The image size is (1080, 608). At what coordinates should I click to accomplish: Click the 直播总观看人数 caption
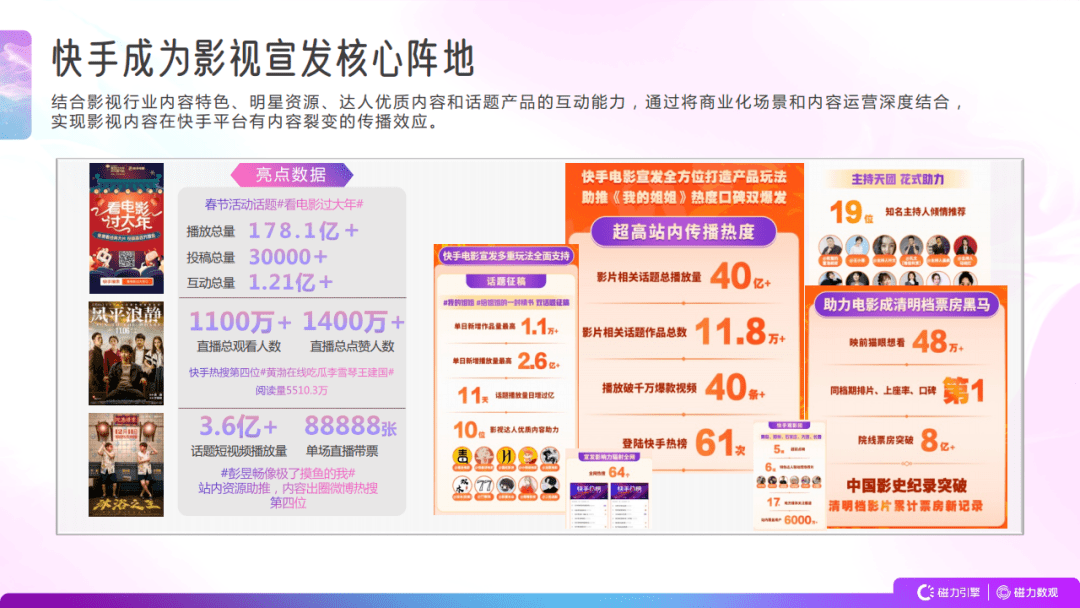point(238,346)
